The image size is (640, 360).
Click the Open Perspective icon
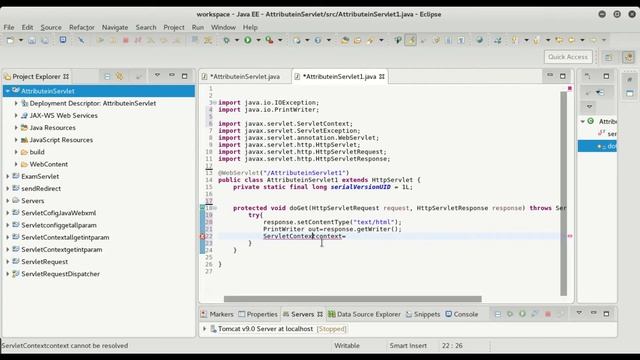[609, 57]
